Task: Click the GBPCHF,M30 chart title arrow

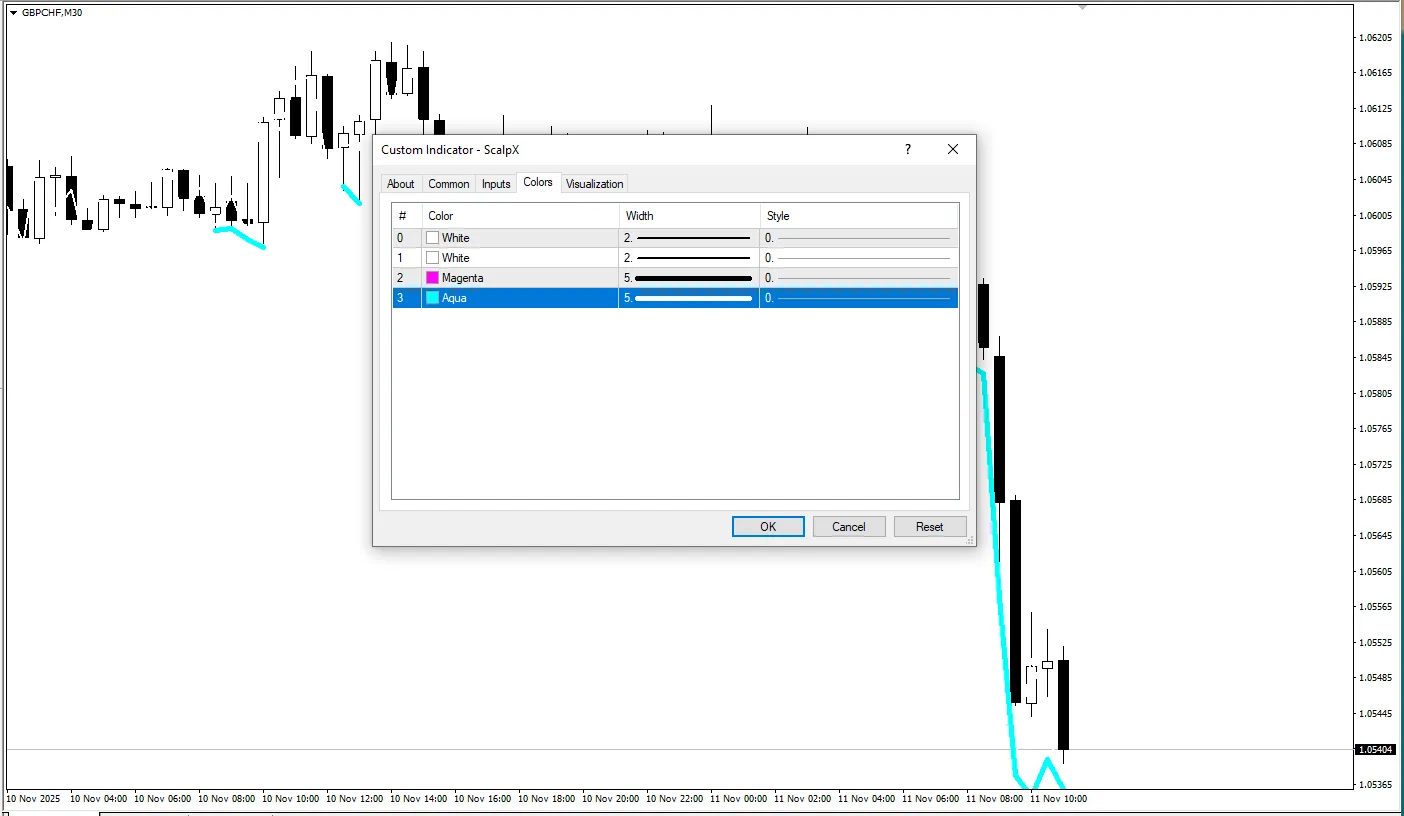Action: pos(14,12)
